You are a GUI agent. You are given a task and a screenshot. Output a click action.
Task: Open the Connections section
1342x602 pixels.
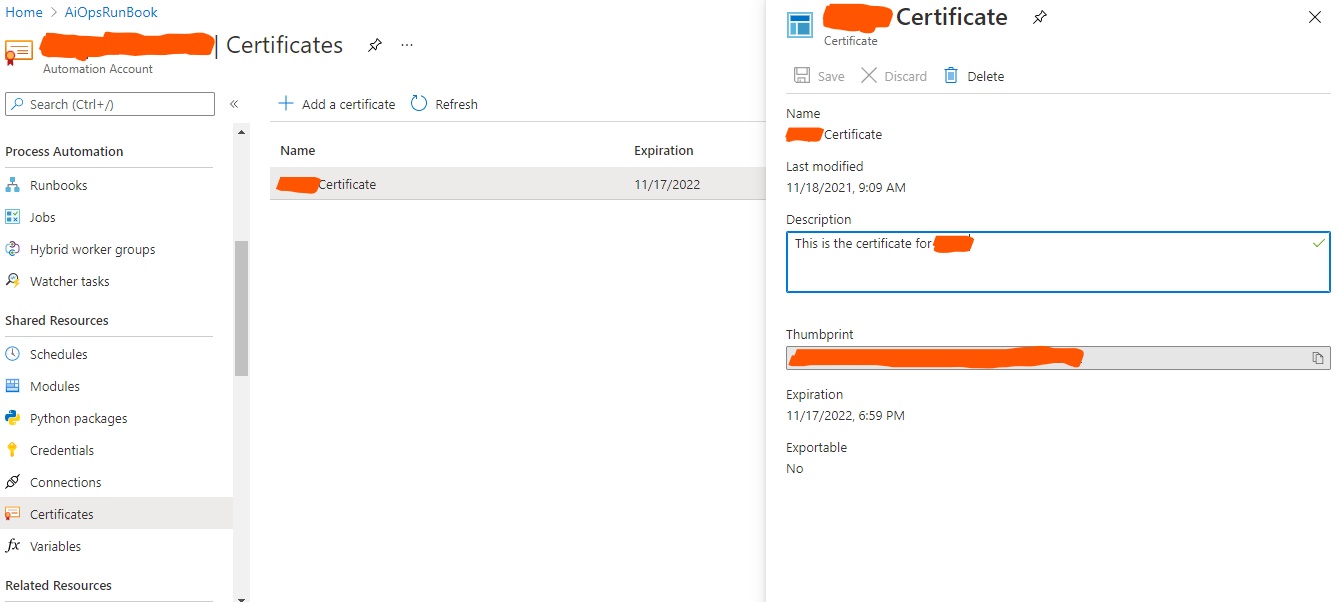coord(66,482)
